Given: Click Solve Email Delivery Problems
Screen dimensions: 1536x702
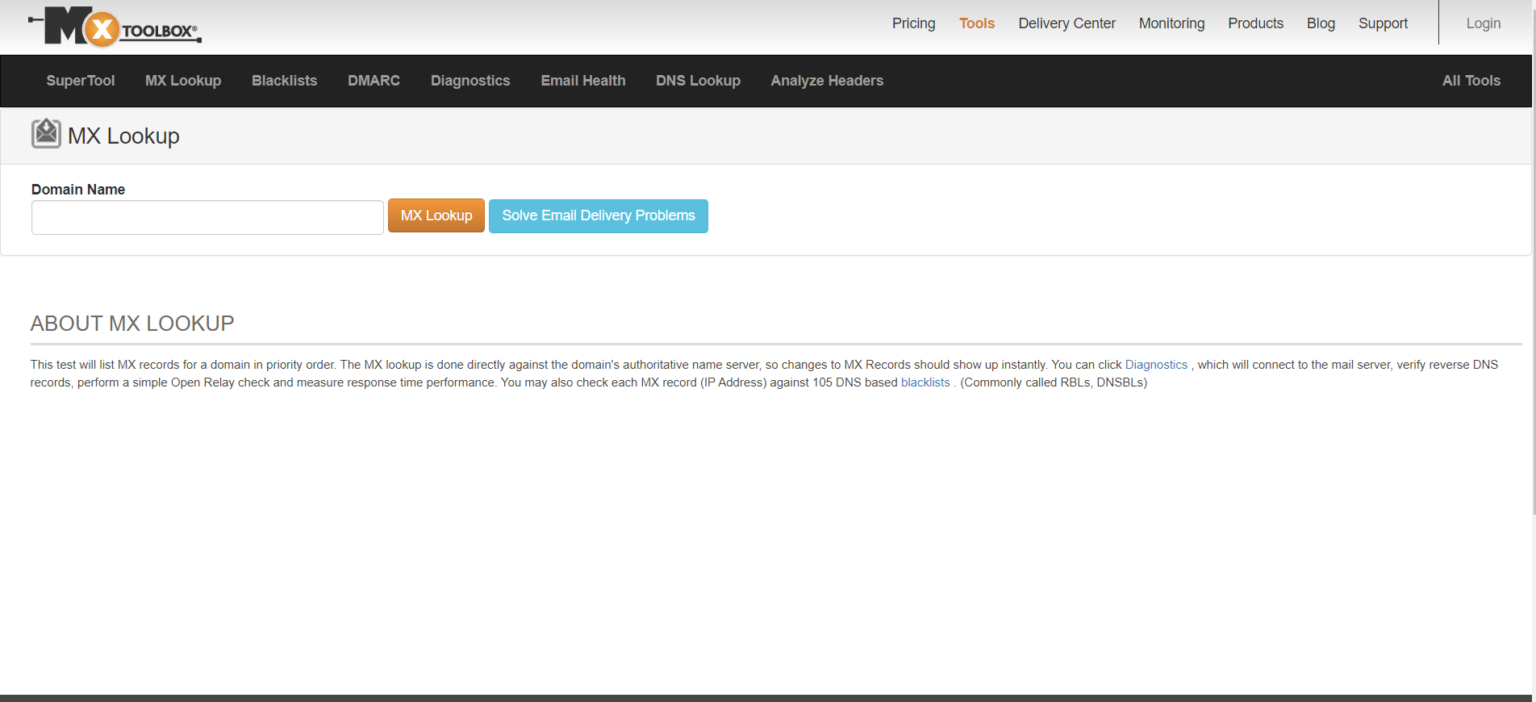Looking at the screenshot, I should point(598,215).
